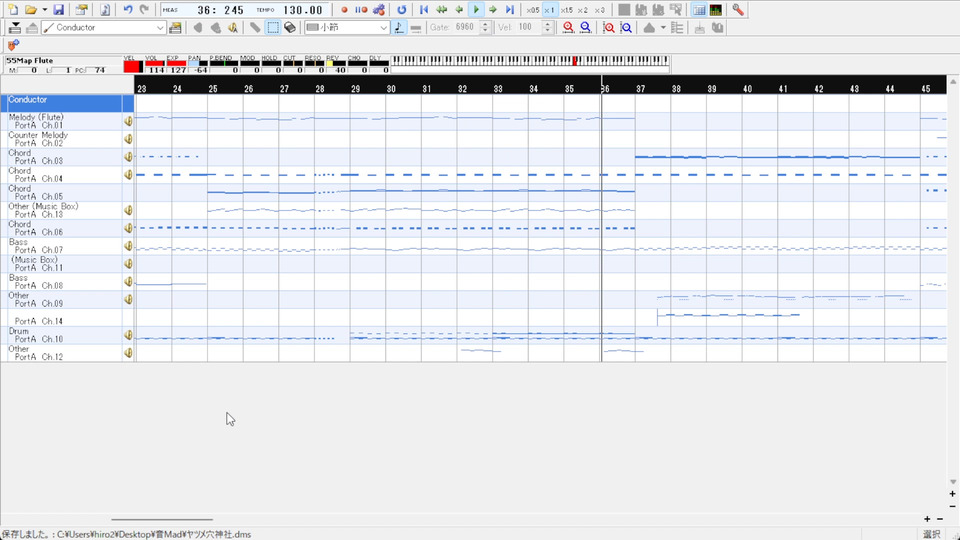The width and height of the screenshot is (960, 540).
Task: Click the horizontal scrollbar thumb
Action: pos(162,519)
